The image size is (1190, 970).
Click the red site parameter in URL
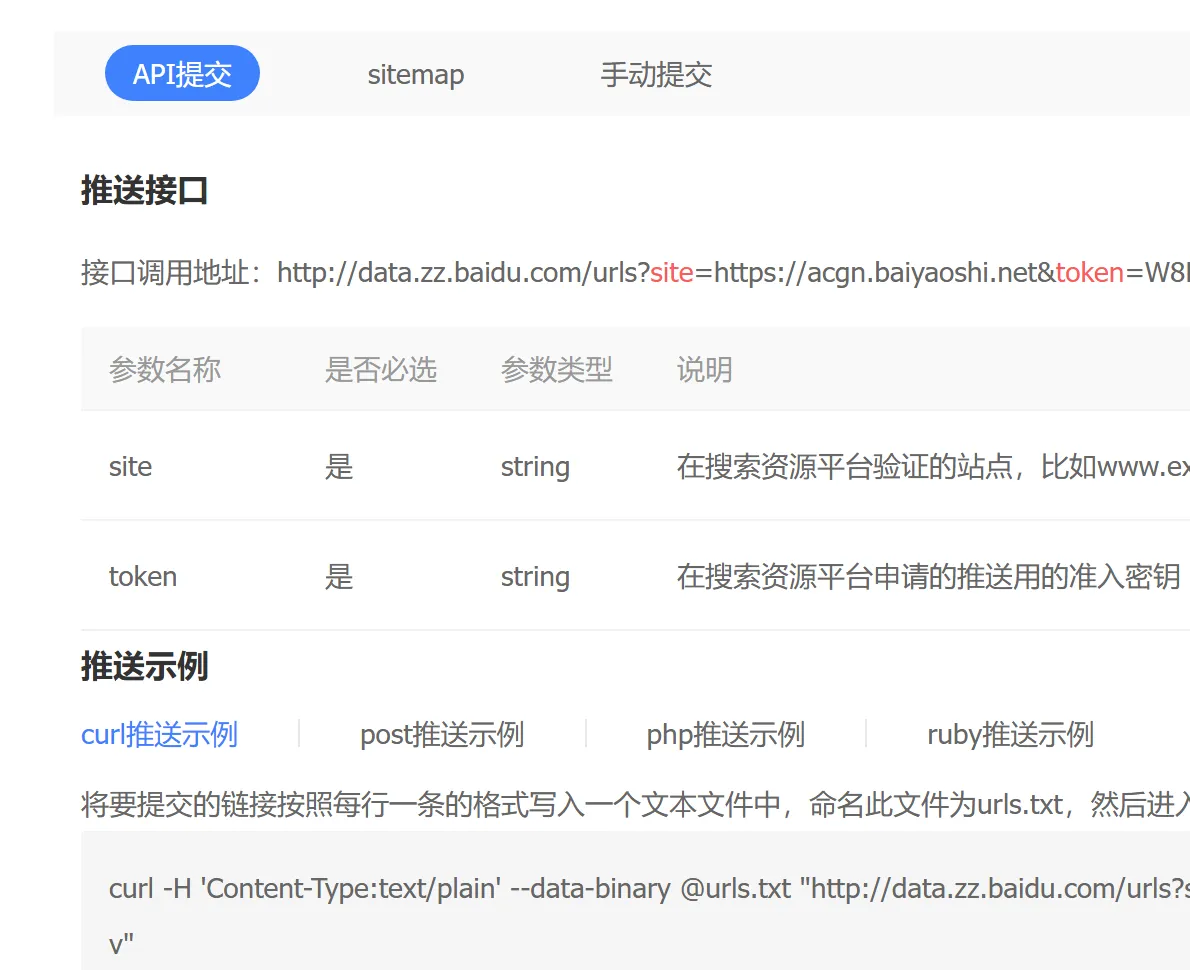click(x=672, y=272)
